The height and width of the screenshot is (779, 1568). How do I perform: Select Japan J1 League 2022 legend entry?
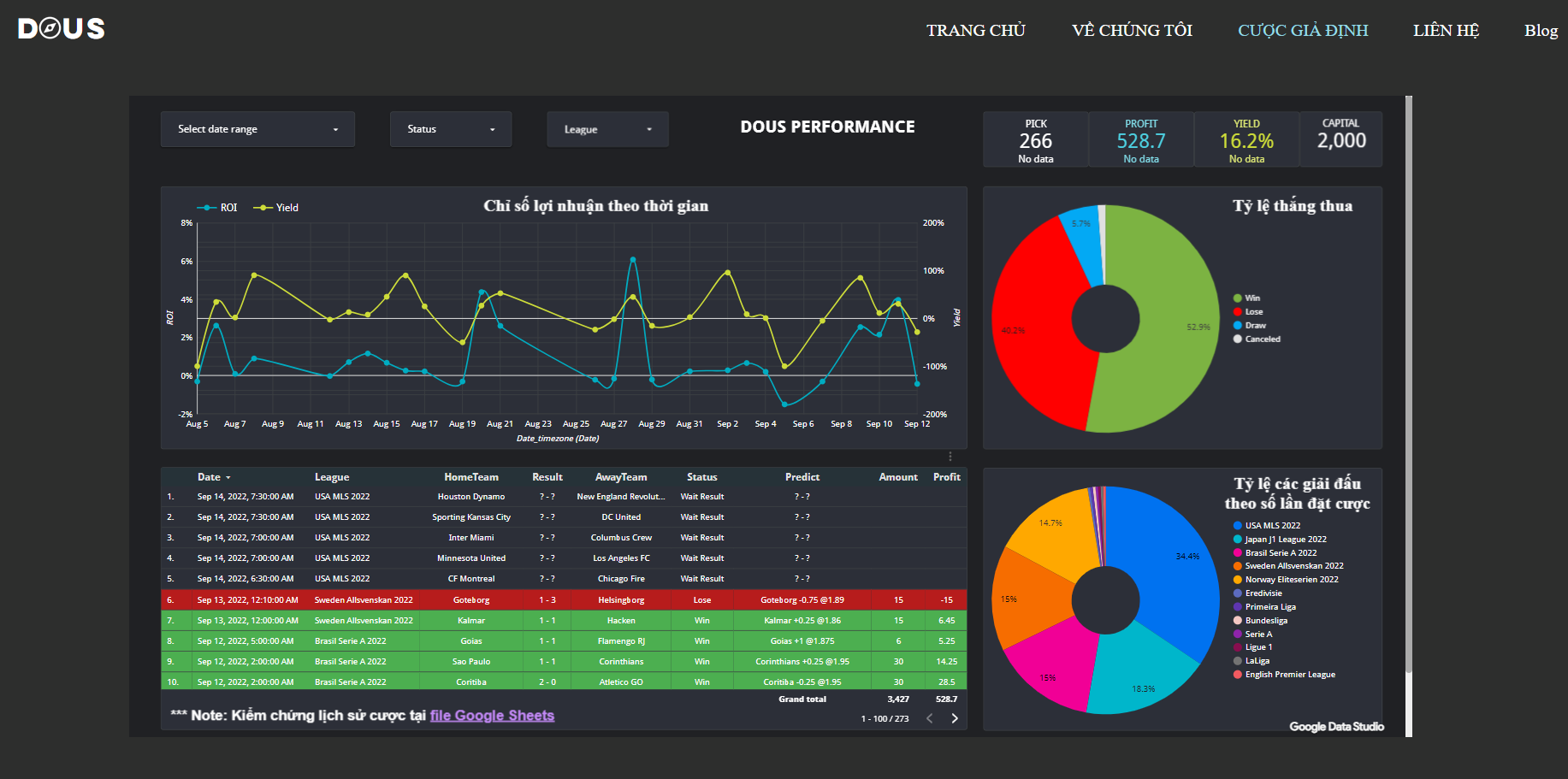pyautogui.click(x=1280, y=540)
